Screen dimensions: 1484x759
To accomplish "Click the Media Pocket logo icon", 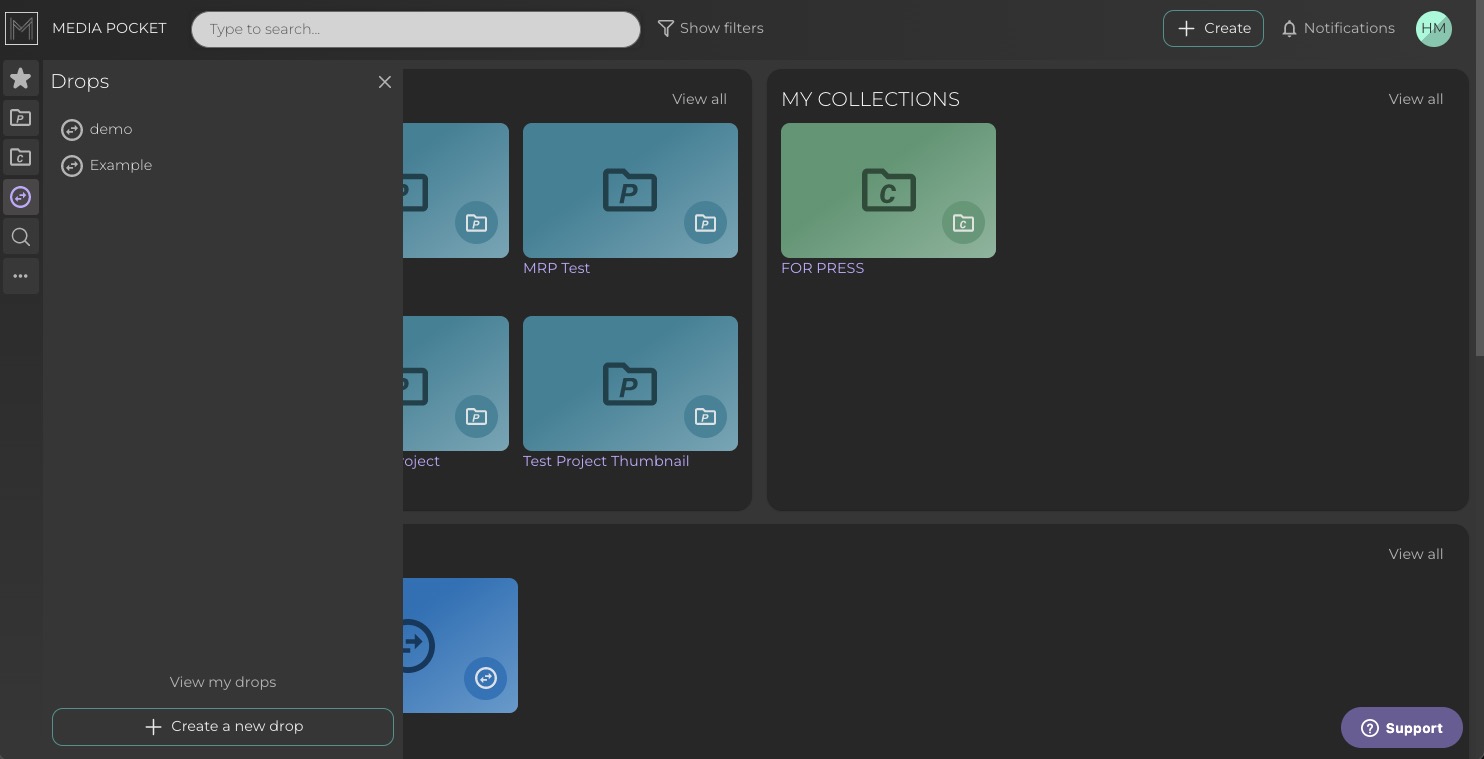I will 21,29.
